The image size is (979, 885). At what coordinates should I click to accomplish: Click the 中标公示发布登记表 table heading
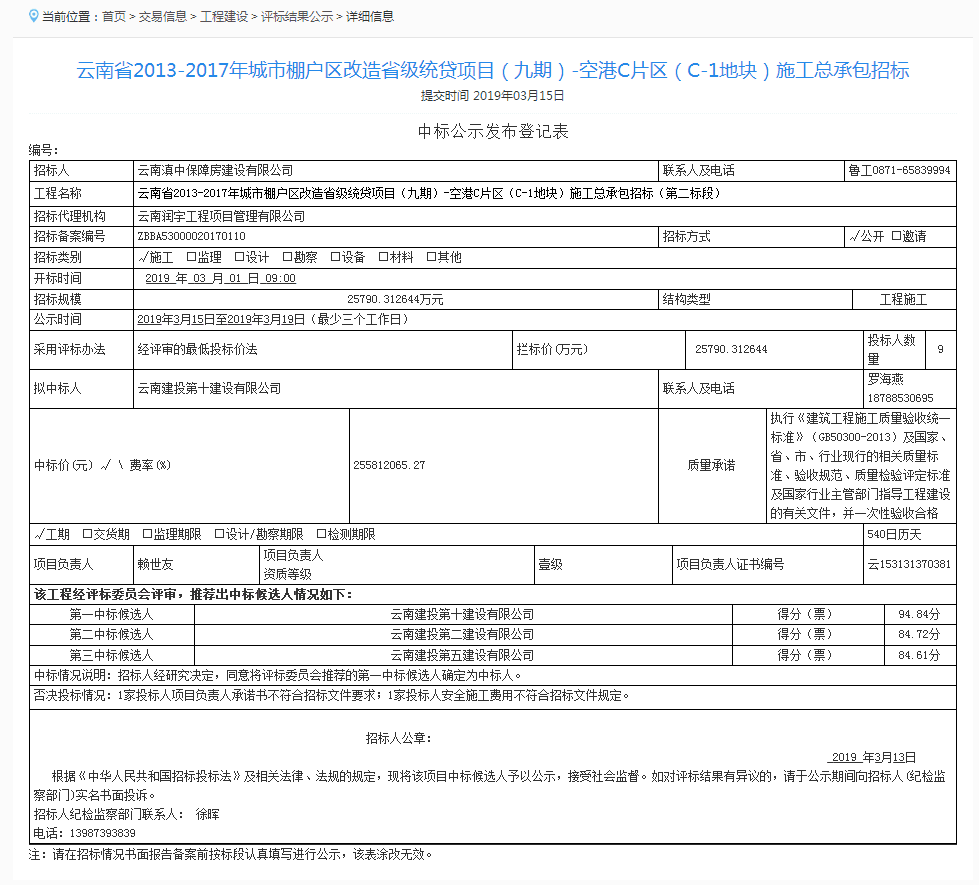pos(493,132)
